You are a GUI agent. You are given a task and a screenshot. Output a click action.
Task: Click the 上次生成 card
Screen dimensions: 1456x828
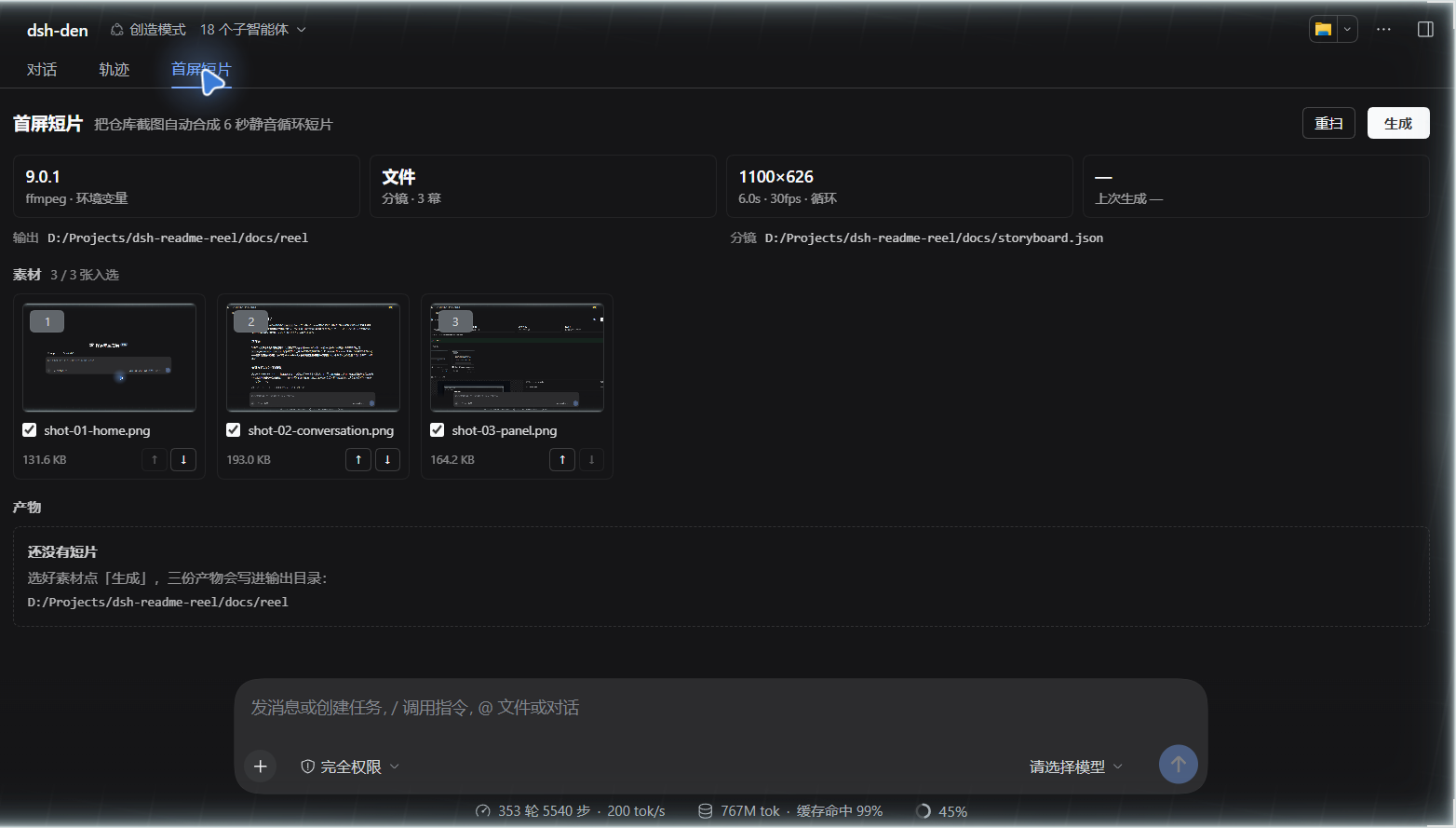click(x=1256, y=186)
